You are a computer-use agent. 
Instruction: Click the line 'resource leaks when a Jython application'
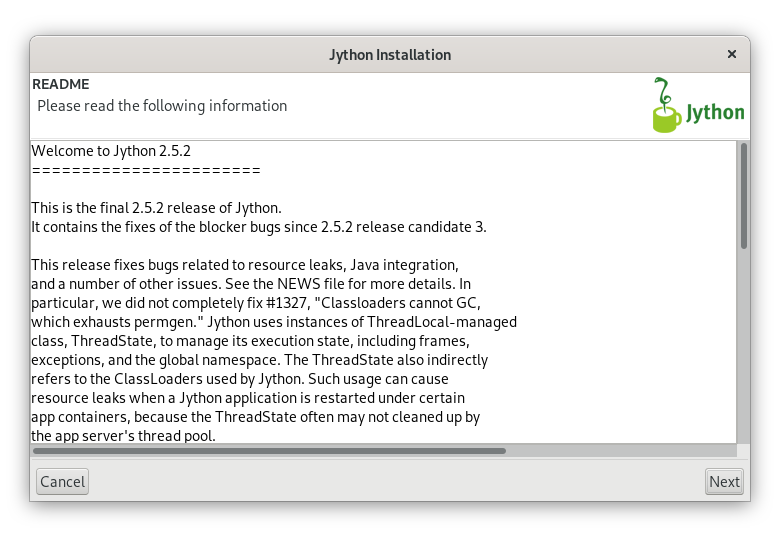pyautogui.click(x=248, y=397)
